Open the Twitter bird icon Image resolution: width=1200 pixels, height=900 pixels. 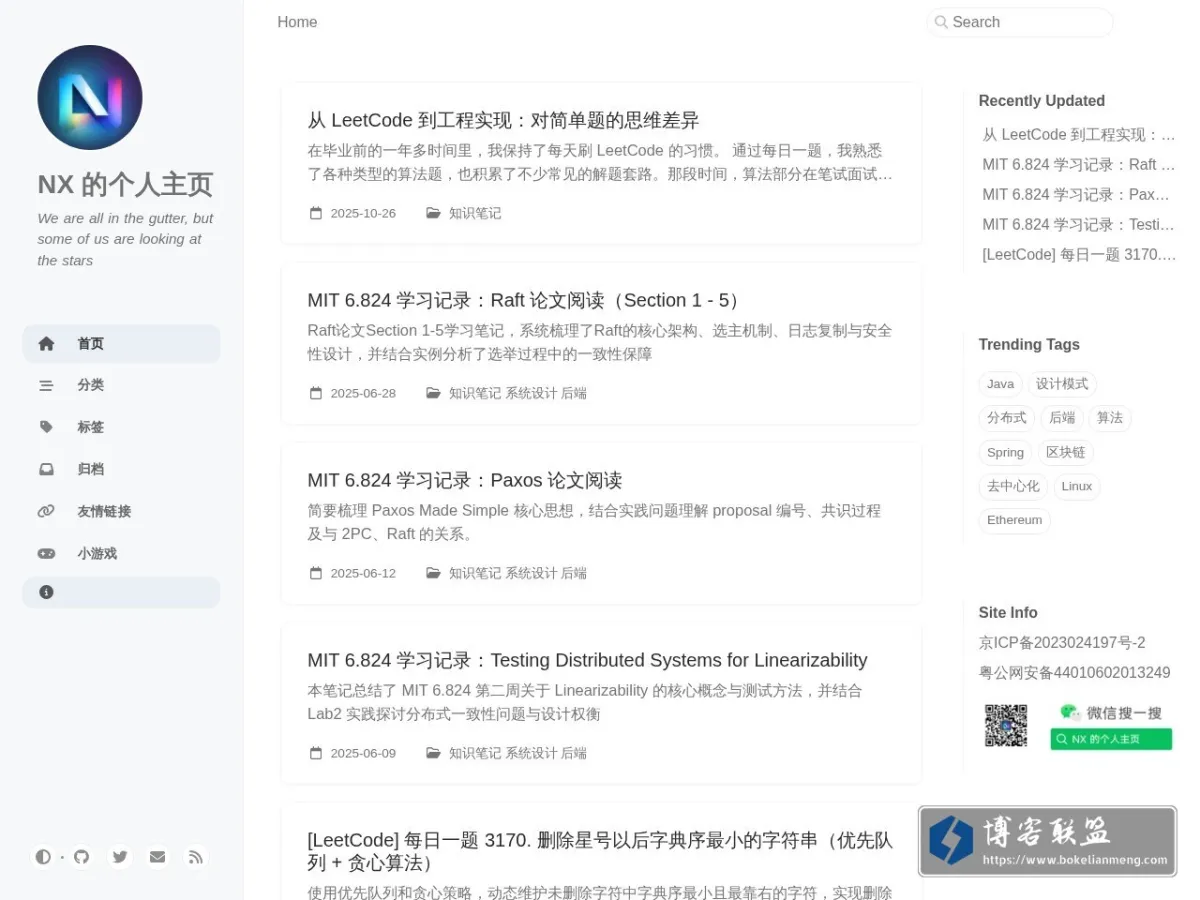pyautogui.click(x=120, y=857)
